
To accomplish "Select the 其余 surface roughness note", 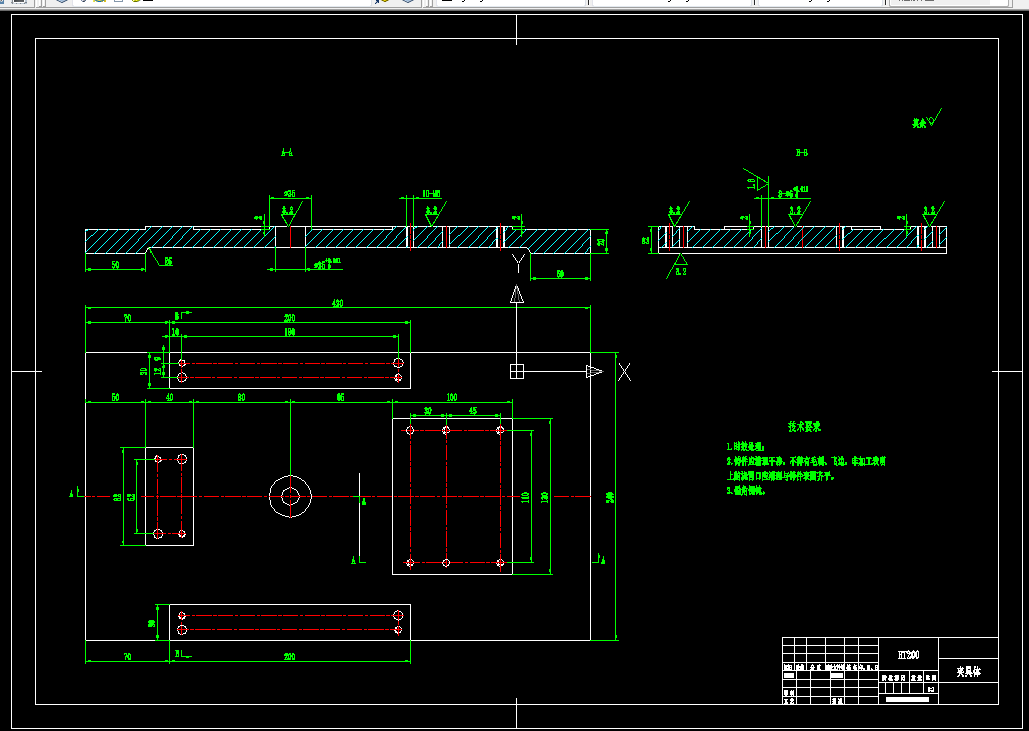I will [927, 119].
